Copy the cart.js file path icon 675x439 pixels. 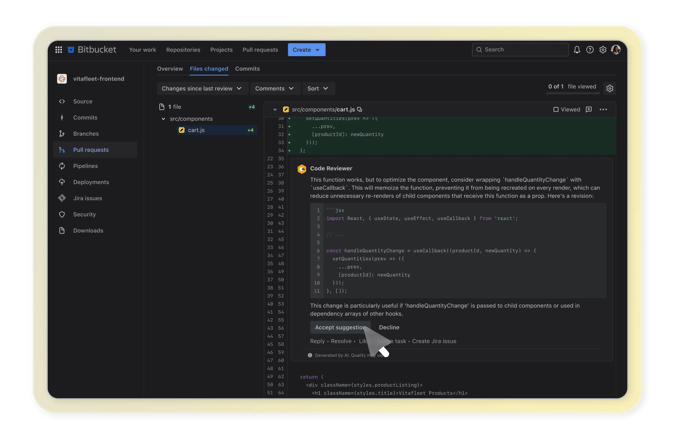pyautogui.click(x=359, y=110)
